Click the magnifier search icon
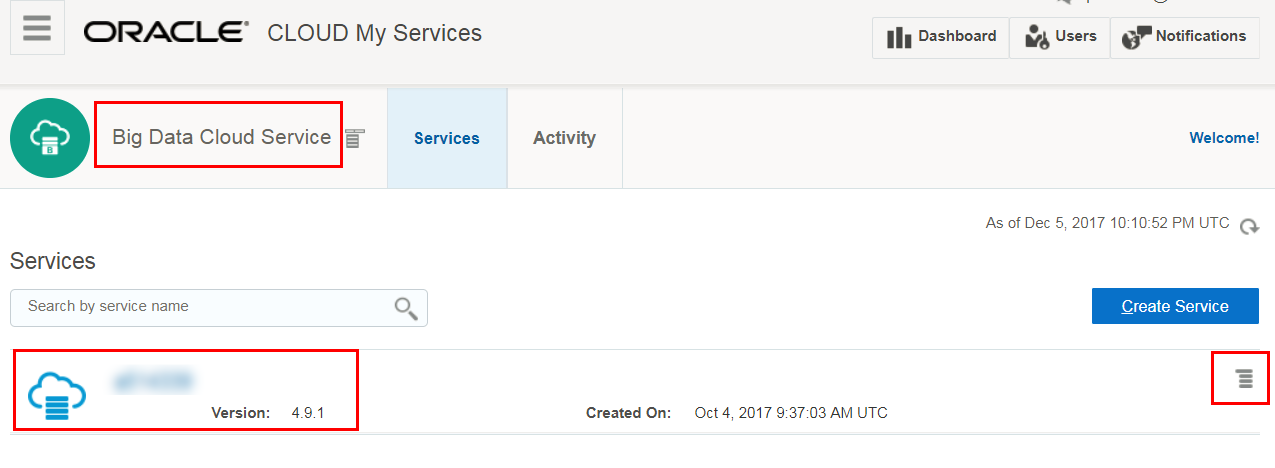1275x468 pixels. (406, 308)
